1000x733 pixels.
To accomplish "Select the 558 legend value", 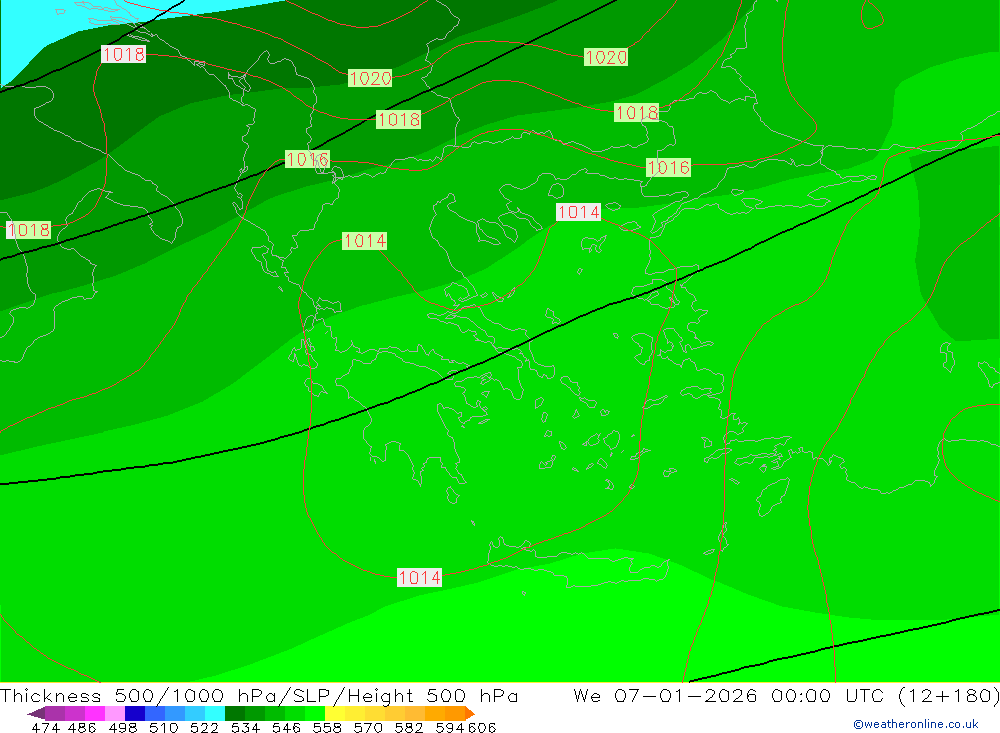I will click(327, 727).
